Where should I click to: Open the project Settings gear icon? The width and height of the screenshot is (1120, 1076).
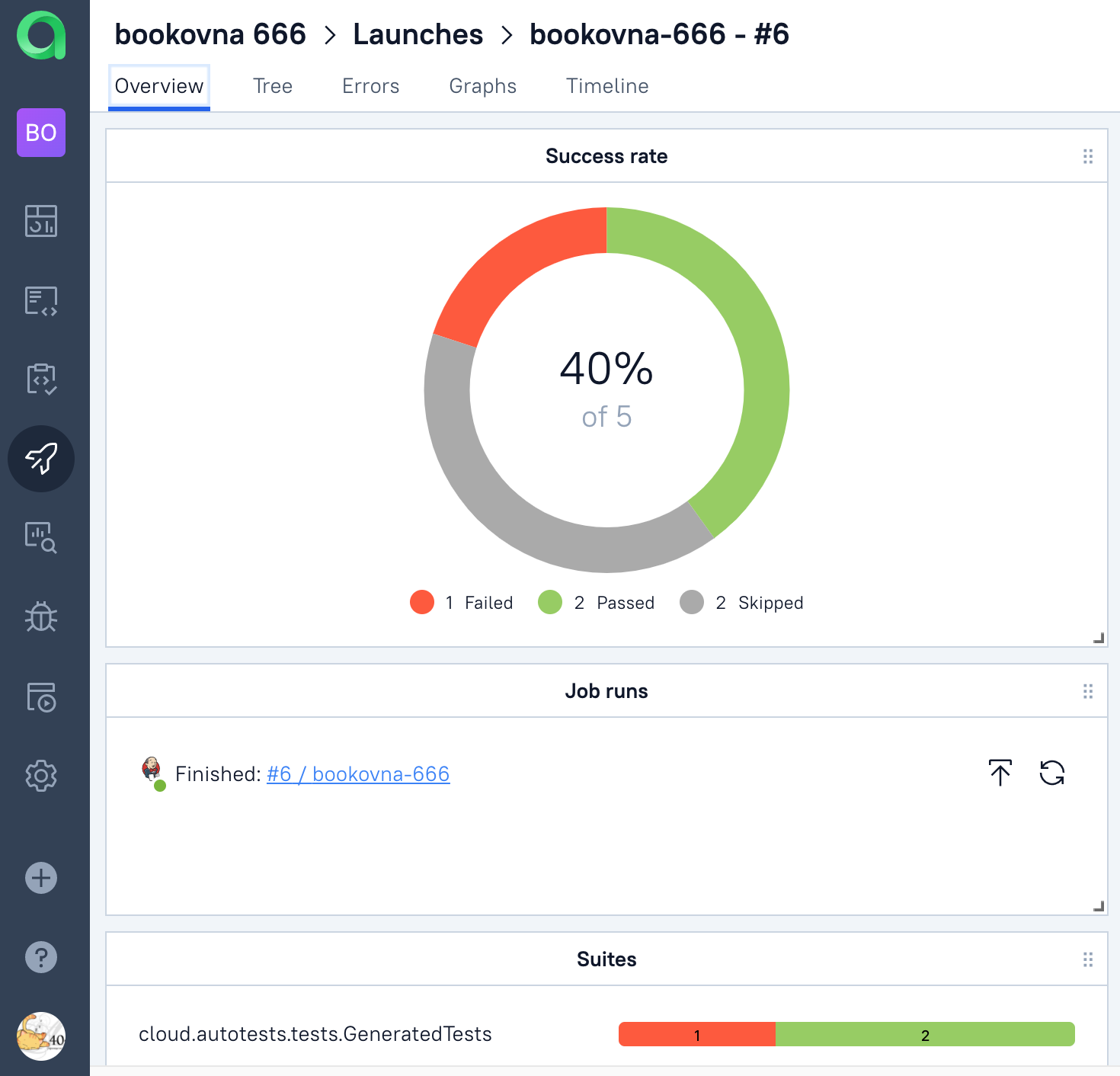click(41, 776)
